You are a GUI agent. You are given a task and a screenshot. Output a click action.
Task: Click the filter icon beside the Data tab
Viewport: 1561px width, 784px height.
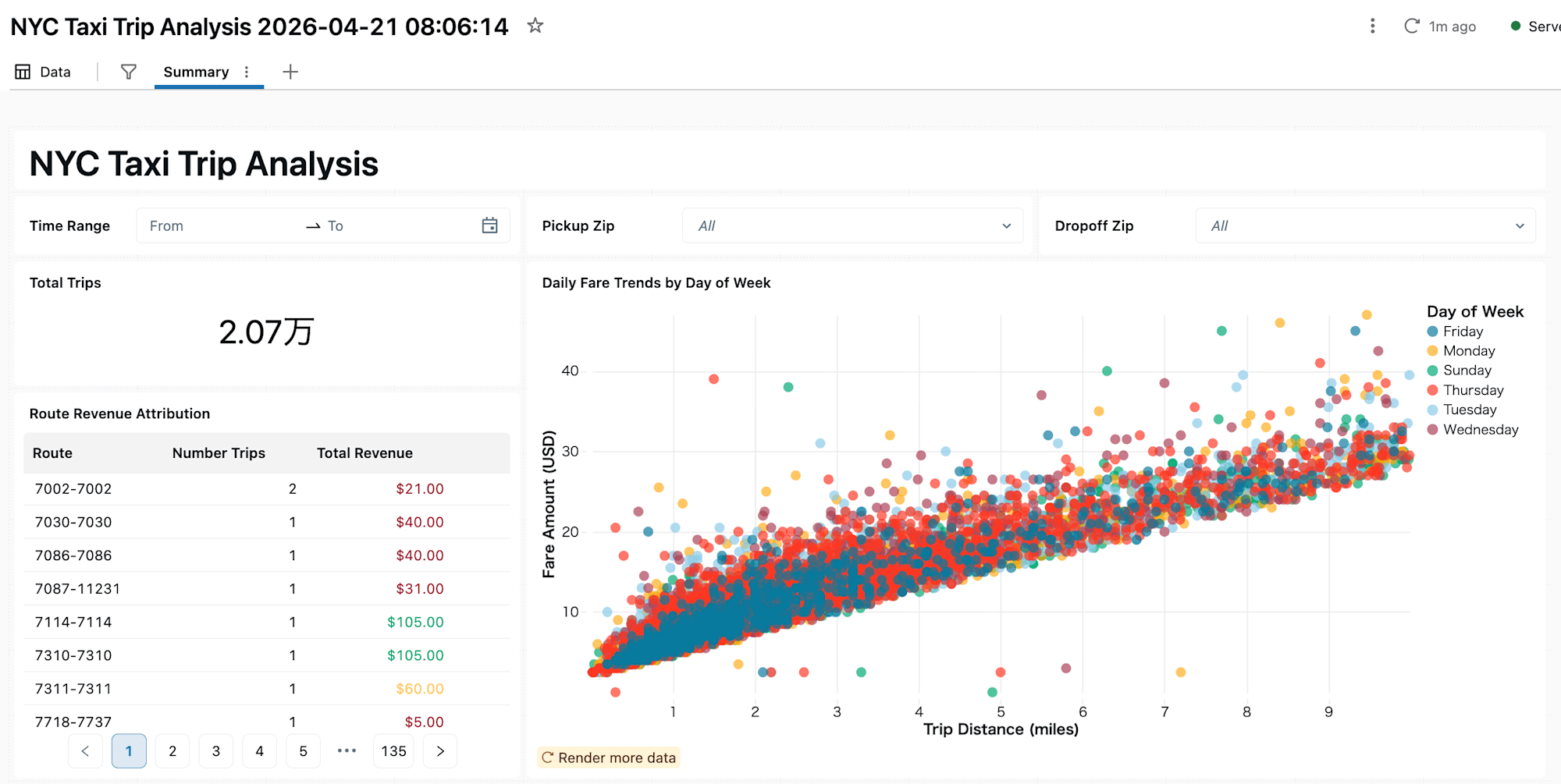click(x=128, y=72)
